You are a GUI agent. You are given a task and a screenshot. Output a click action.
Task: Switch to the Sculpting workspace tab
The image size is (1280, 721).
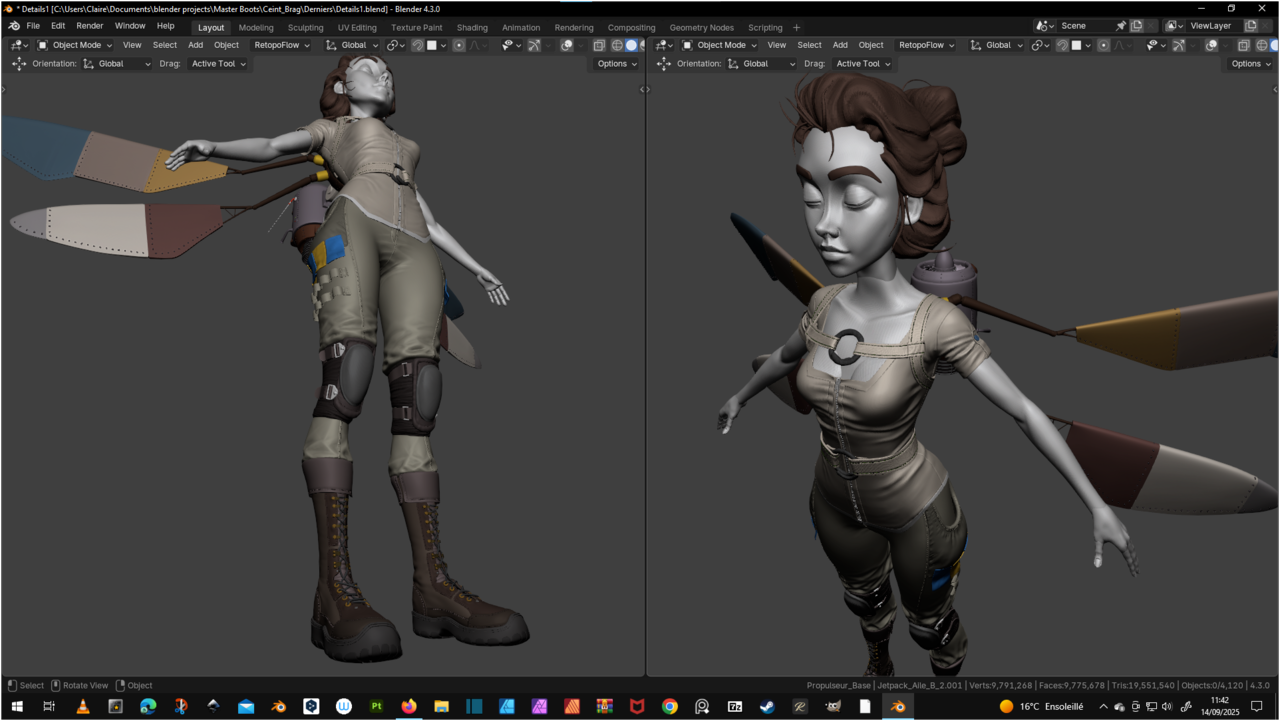305,27
